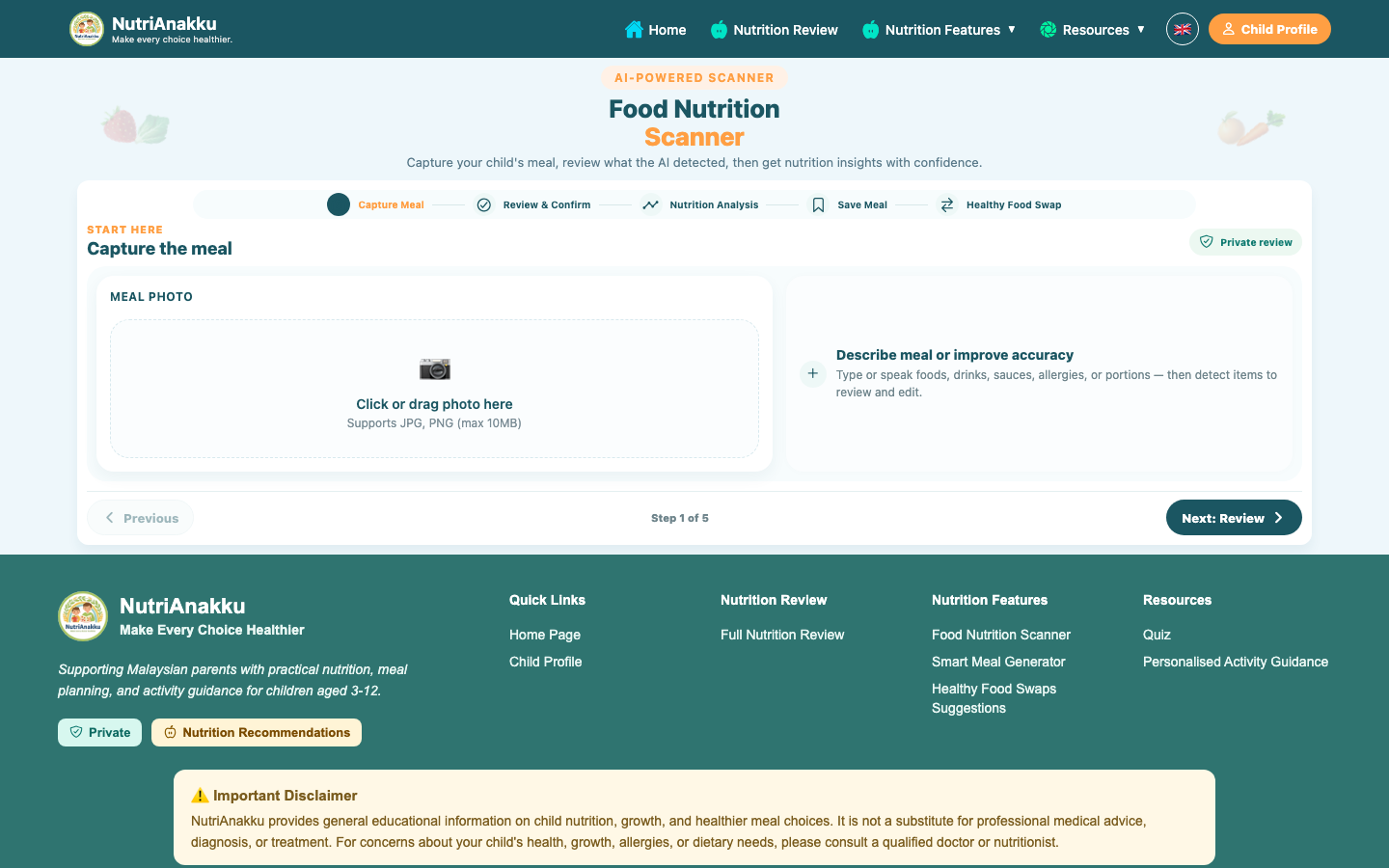Expand the Nutrition Features dropdown arrow
The width and height of the screenshot is (1389, 868).
pyautogui.click(x=1012, y=29)
